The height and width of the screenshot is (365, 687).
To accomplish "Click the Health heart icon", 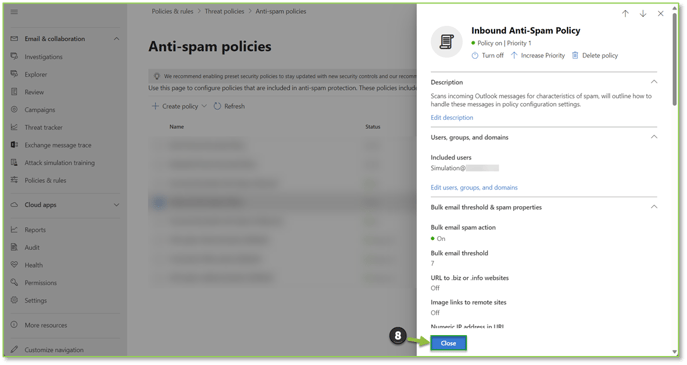I will point(14,265).
